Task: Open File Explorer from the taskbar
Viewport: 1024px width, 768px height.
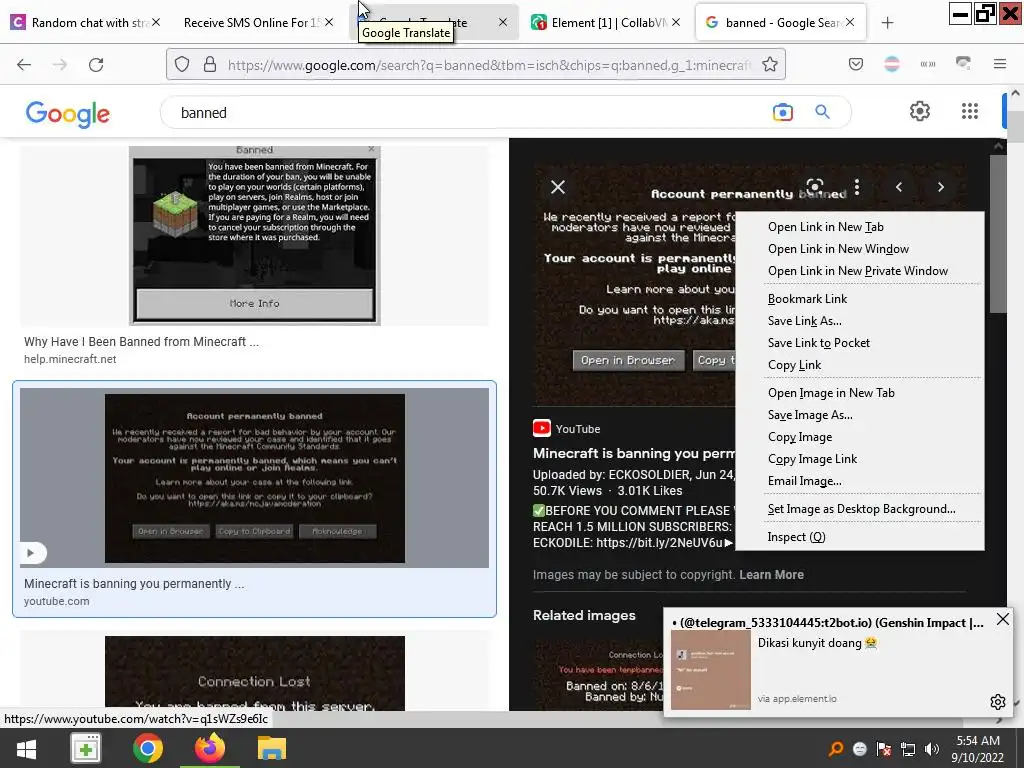Action: click(272, 748)
